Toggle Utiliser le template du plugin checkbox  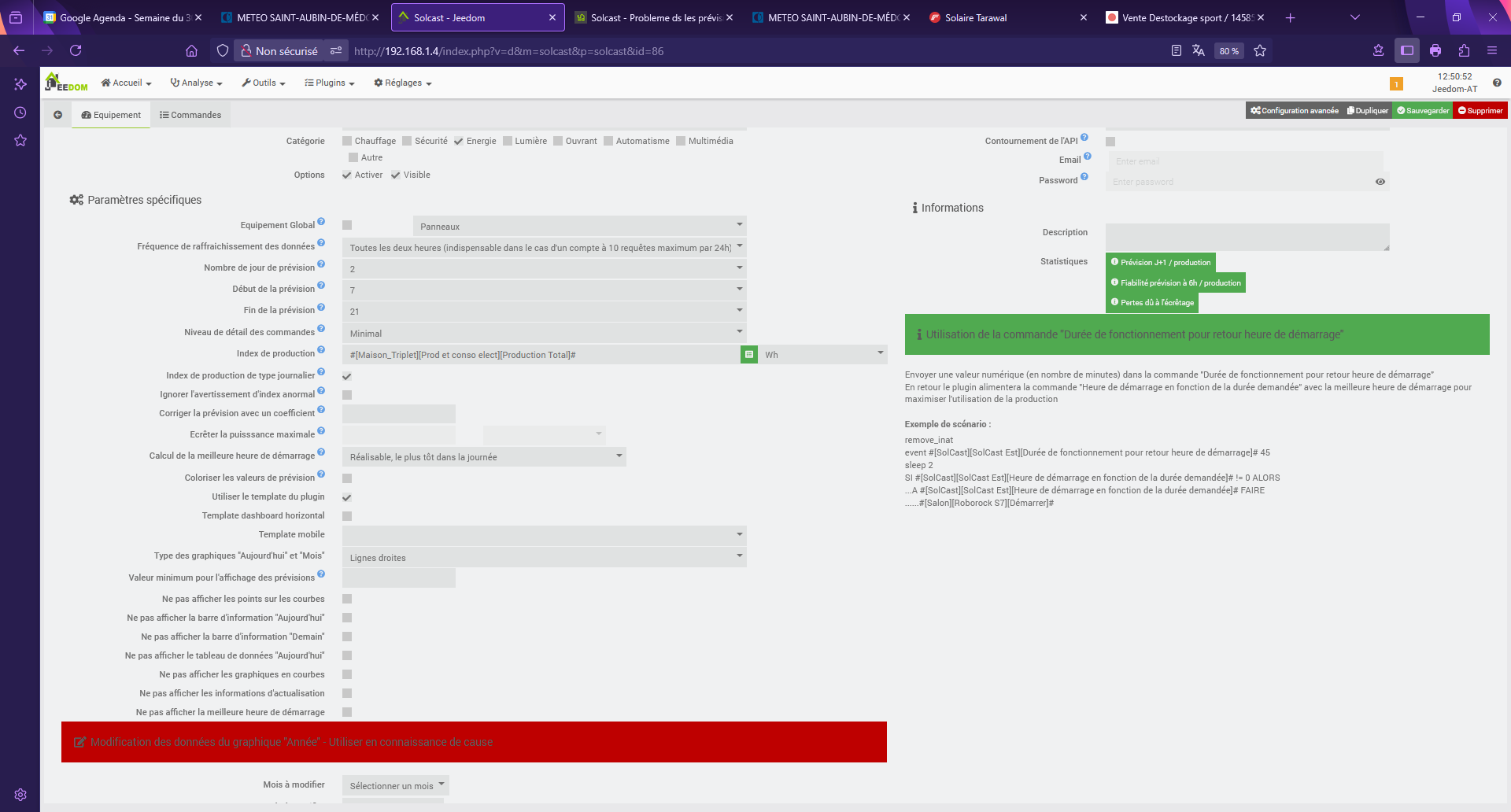point(347,497)
